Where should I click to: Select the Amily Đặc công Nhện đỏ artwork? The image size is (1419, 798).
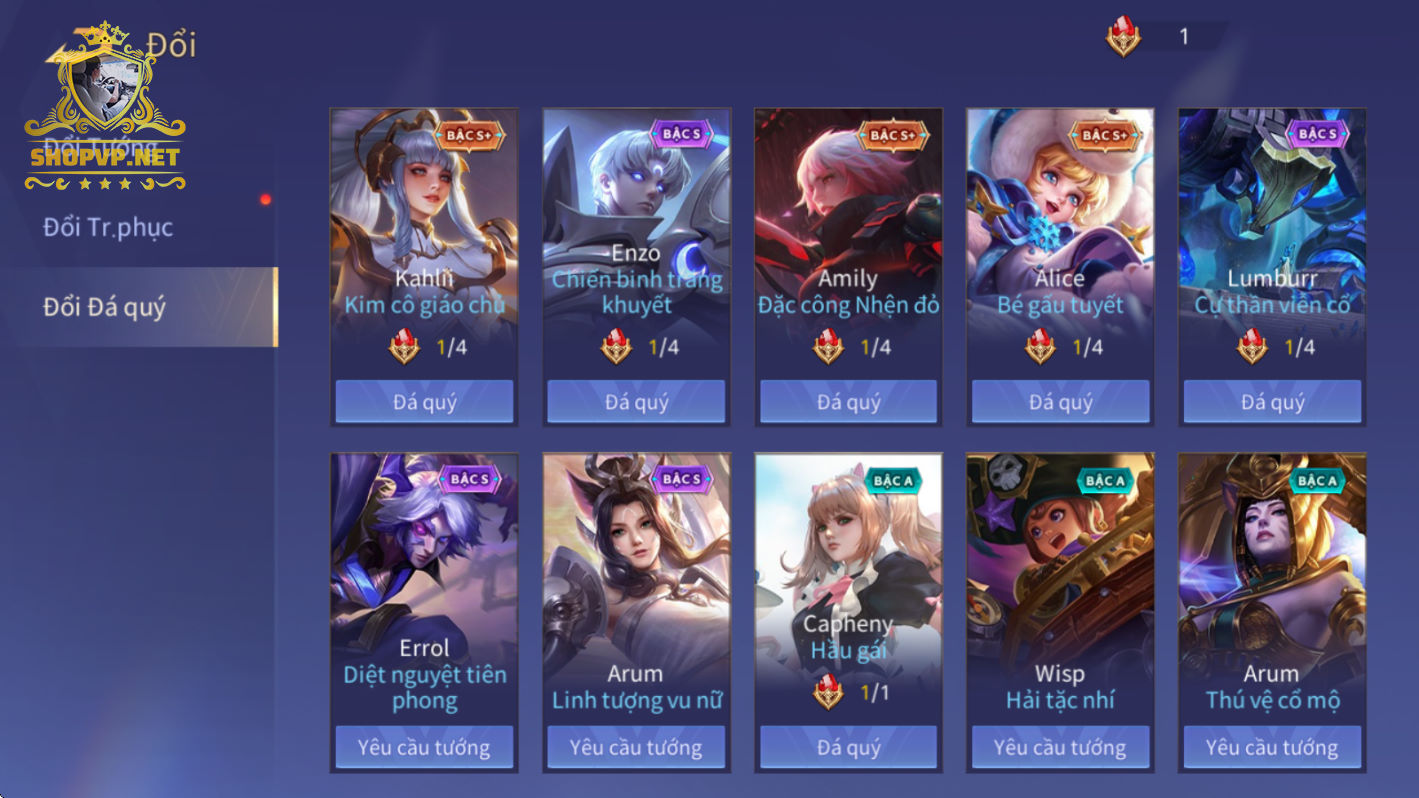(848, 240)
